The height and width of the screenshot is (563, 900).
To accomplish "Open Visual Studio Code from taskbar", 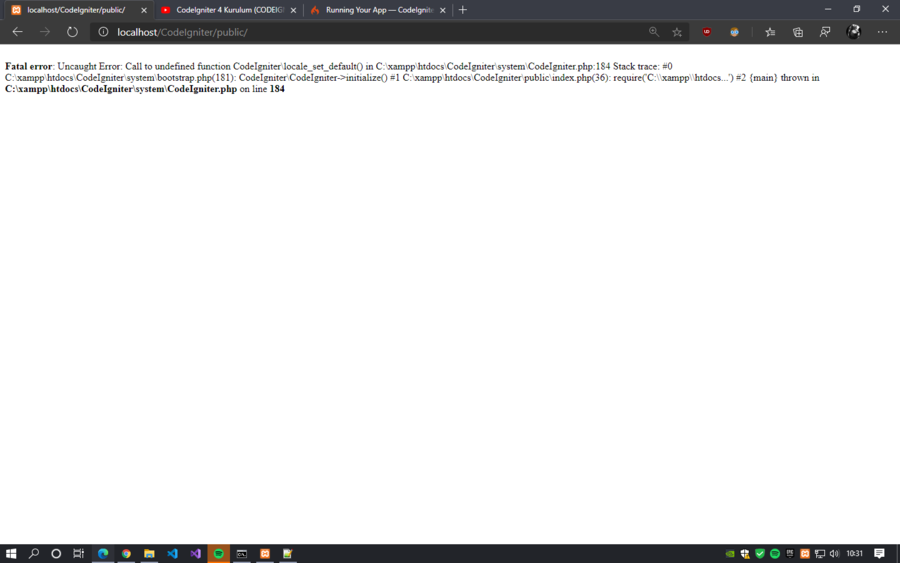I will (172, 554).
